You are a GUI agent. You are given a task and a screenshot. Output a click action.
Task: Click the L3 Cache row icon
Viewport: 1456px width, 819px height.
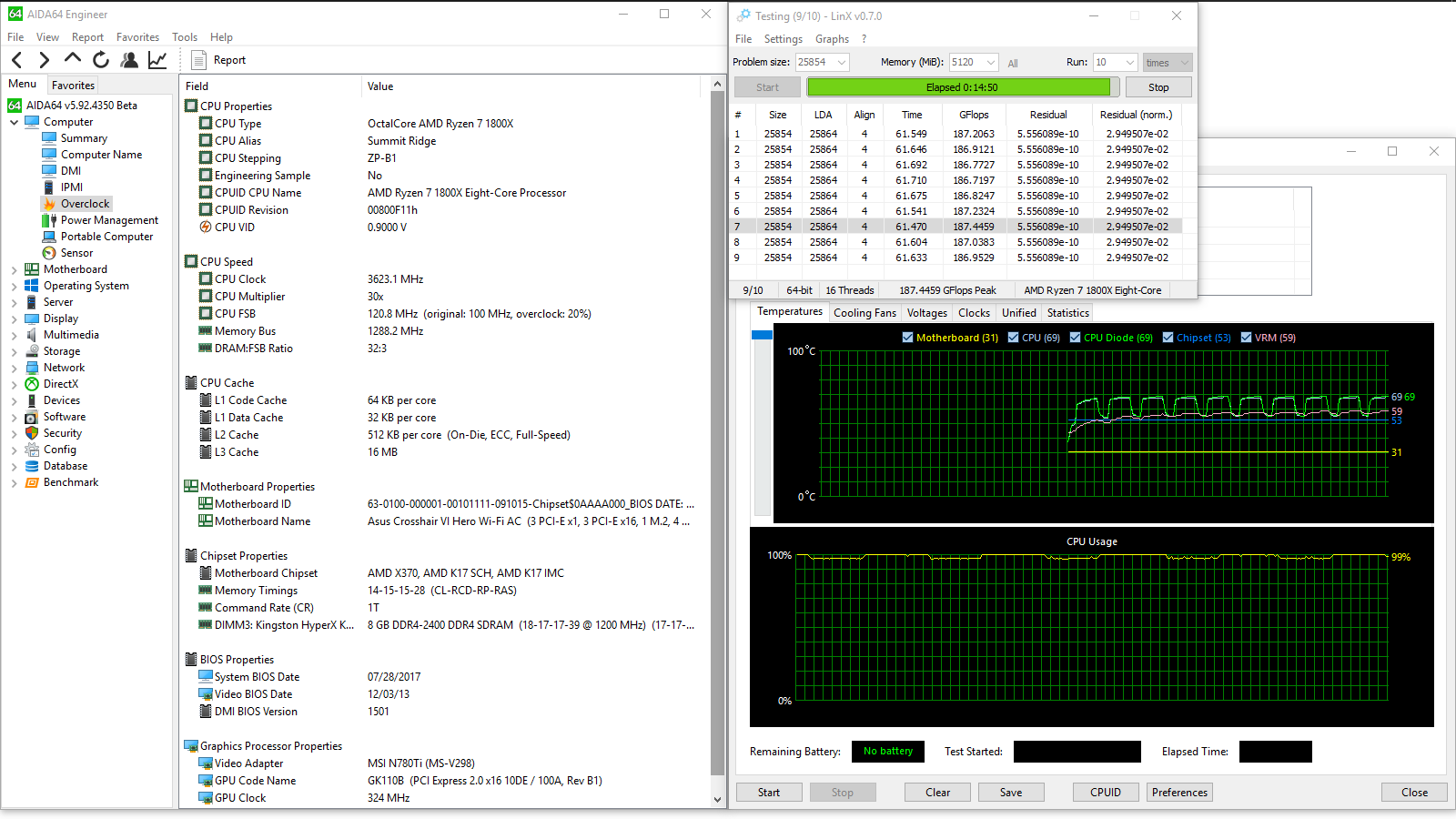206,452
